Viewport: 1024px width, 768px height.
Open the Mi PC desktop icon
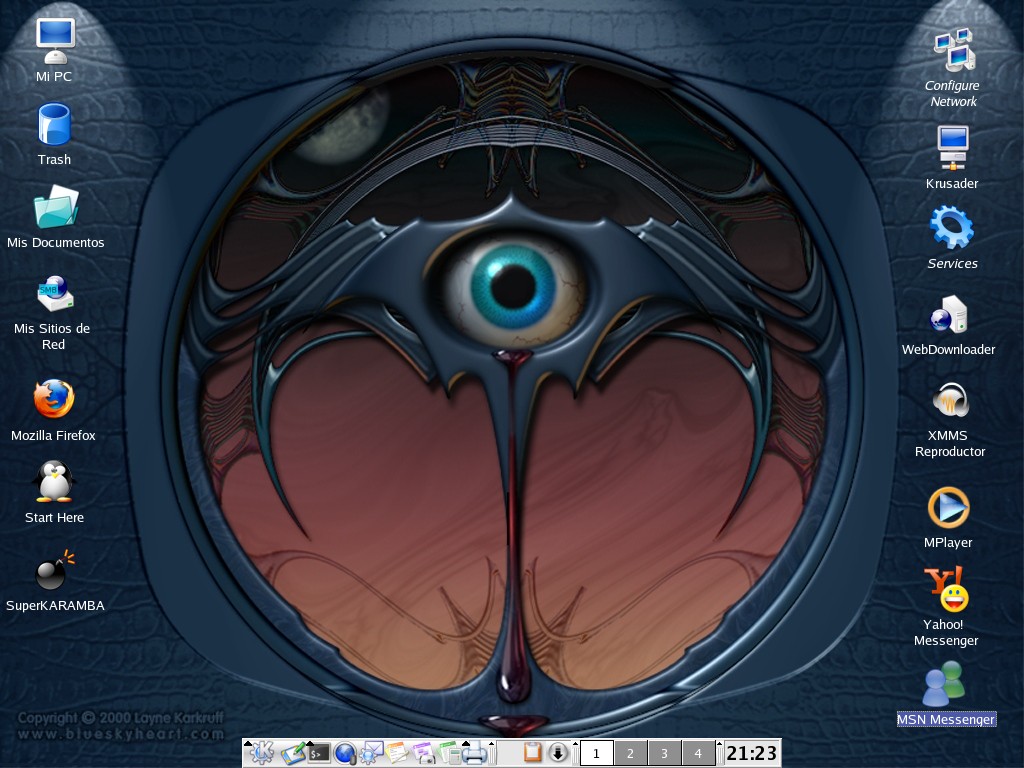tap(55, 41)
